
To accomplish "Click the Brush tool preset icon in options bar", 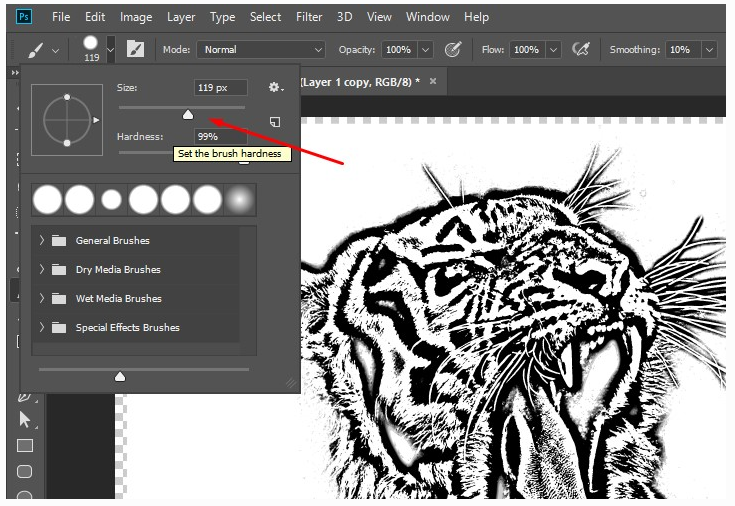I will [36, 50].
